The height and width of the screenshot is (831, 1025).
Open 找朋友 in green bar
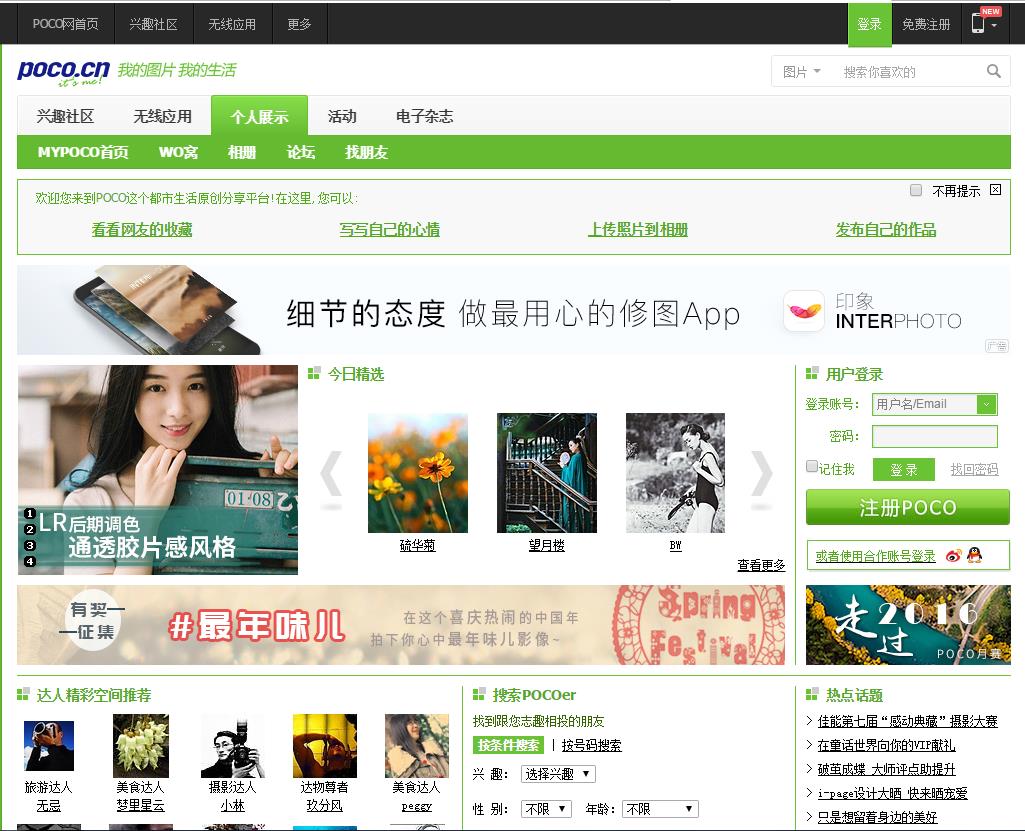tap(367, 152)
